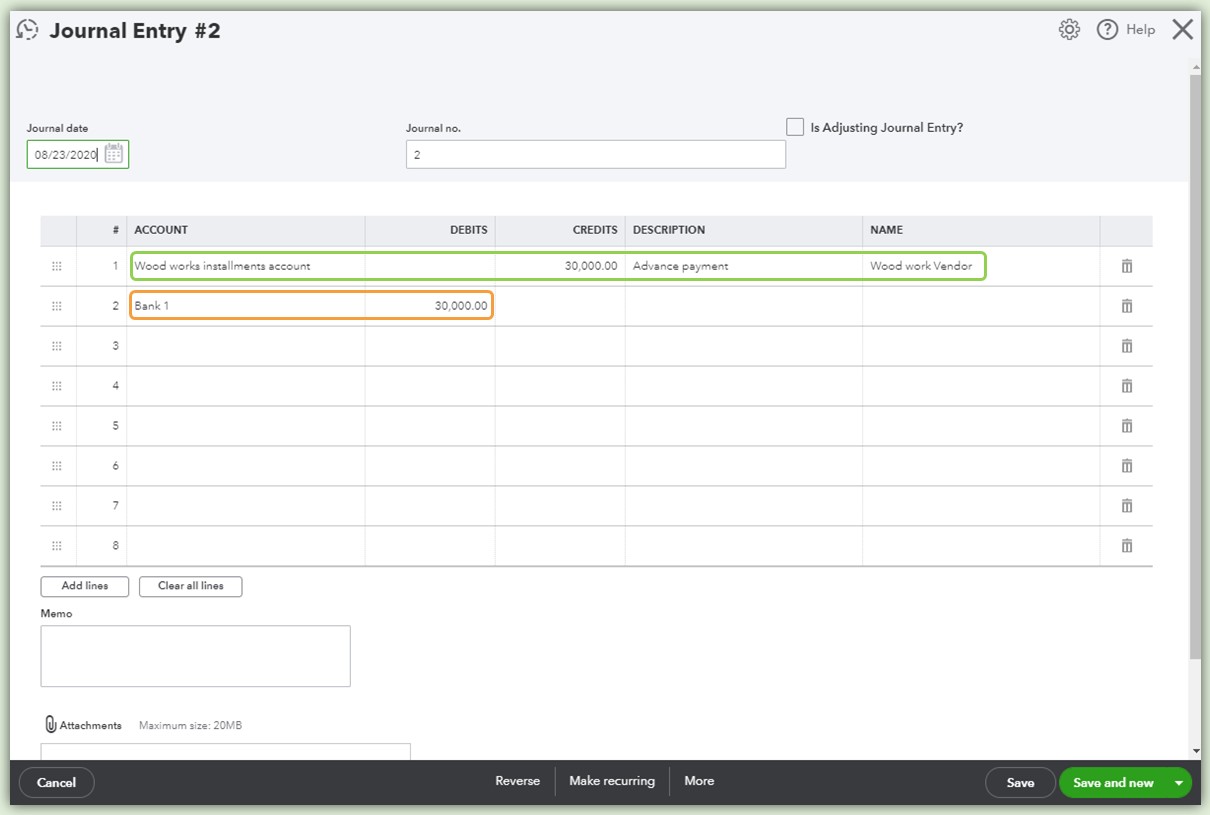Delete line 8 using trash icon
1210x815 pixels.
[x=1127, y=546]
